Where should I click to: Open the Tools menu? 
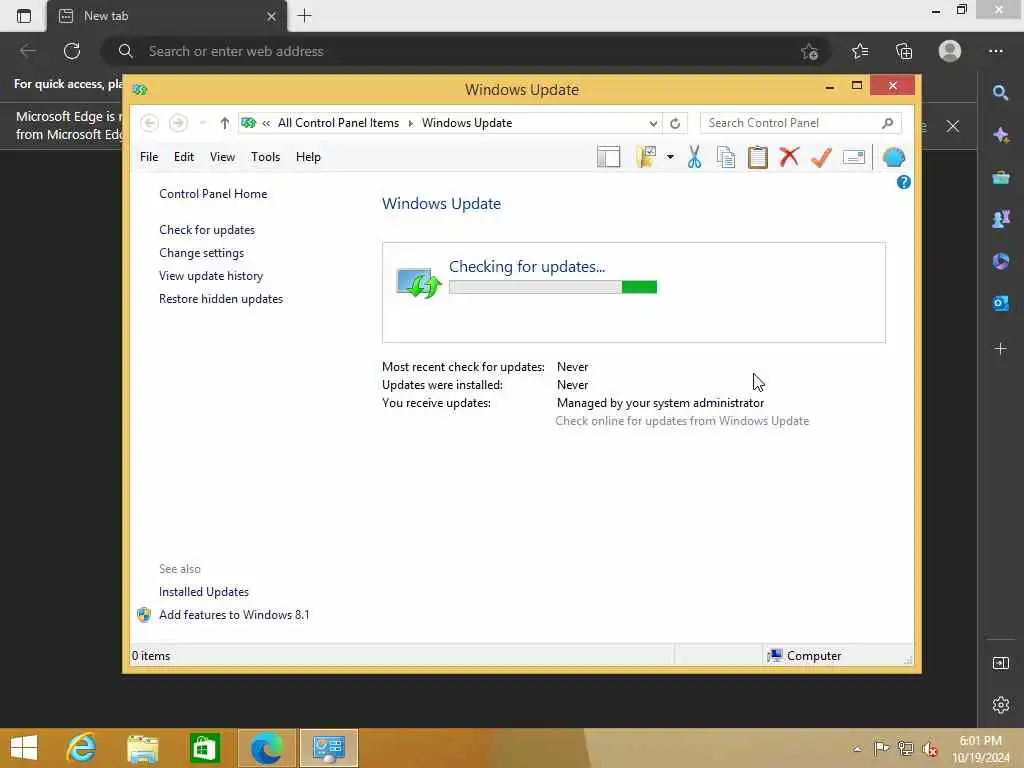[x=265, y=157]
